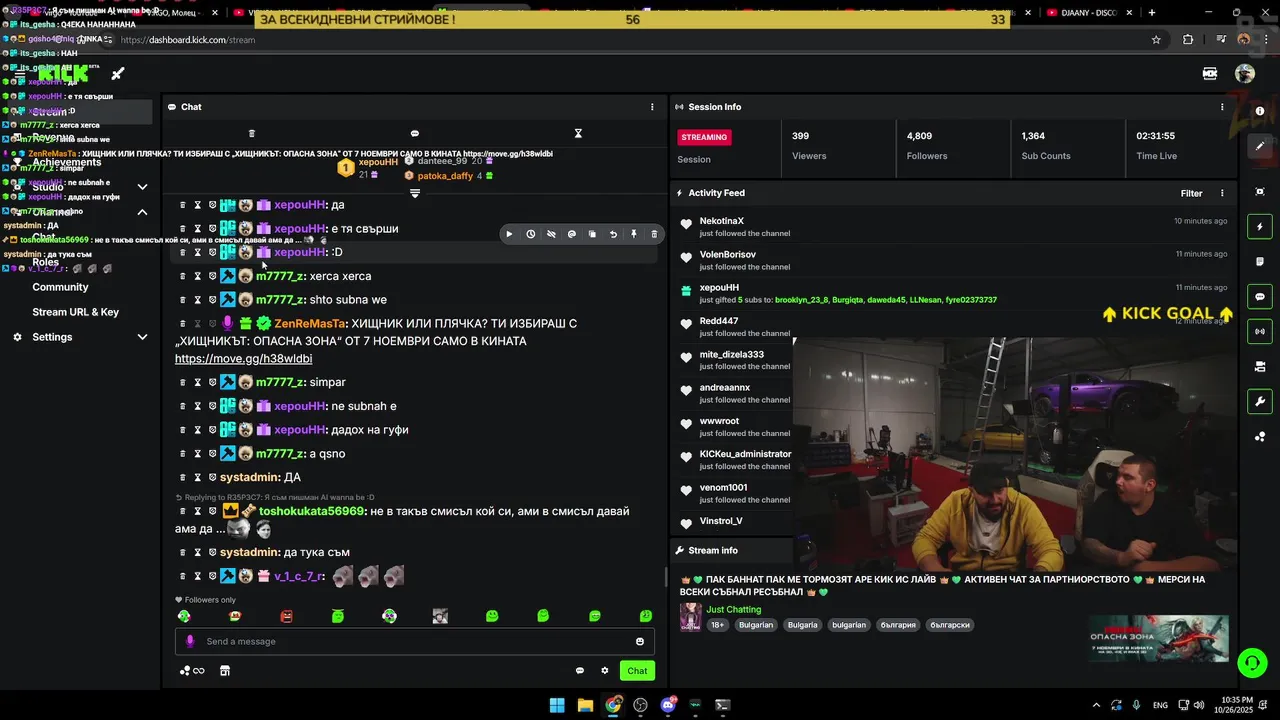Click the info icon in right sidebar
Viewport: 1280px width, 720px height.
1260,111
